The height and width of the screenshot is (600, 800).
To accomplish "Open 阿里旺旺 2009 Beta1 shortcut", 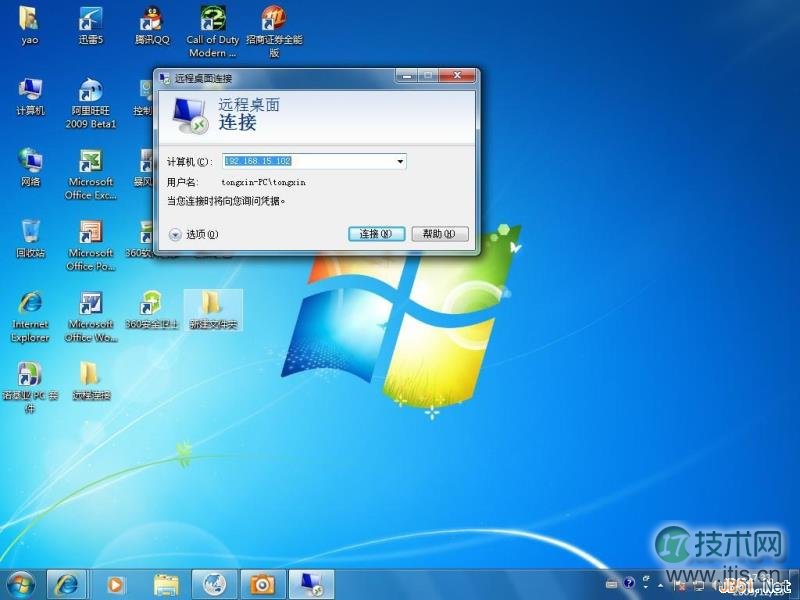I will [91, 103].
